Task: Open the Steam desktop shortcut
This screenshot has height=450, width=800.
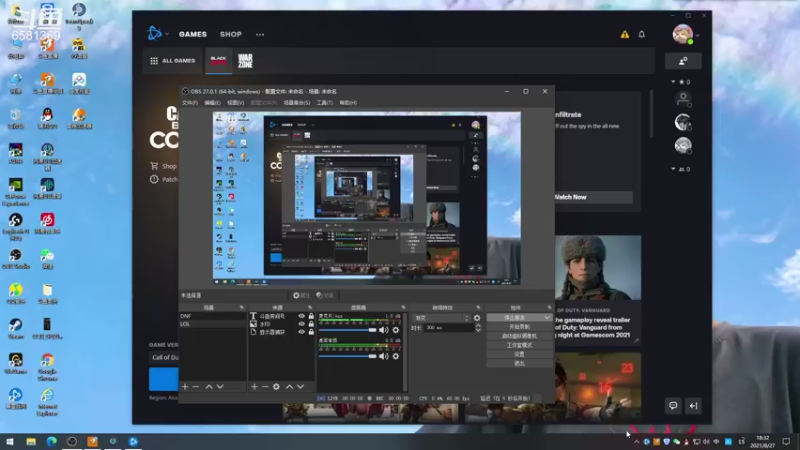Action: click(15, 328)
